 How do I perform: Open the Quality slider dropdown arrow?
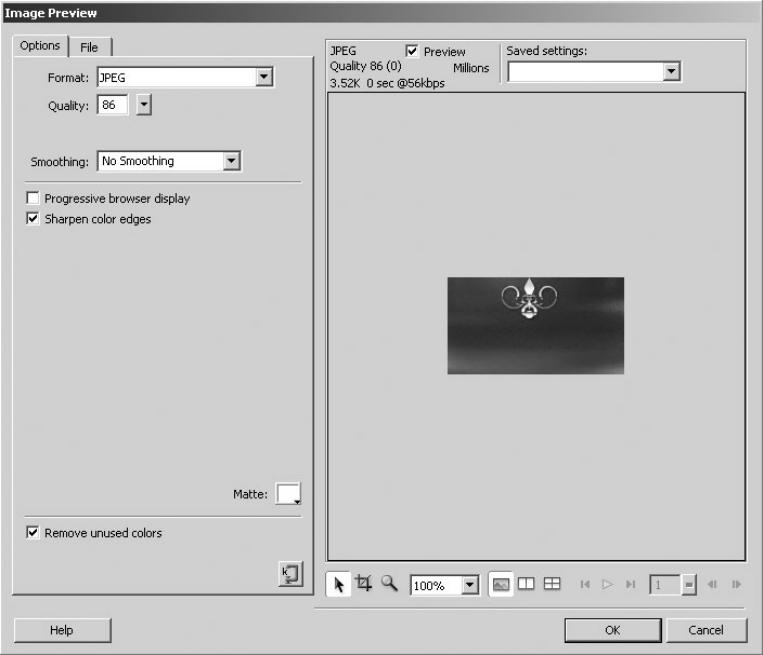(x=144, y=105)
